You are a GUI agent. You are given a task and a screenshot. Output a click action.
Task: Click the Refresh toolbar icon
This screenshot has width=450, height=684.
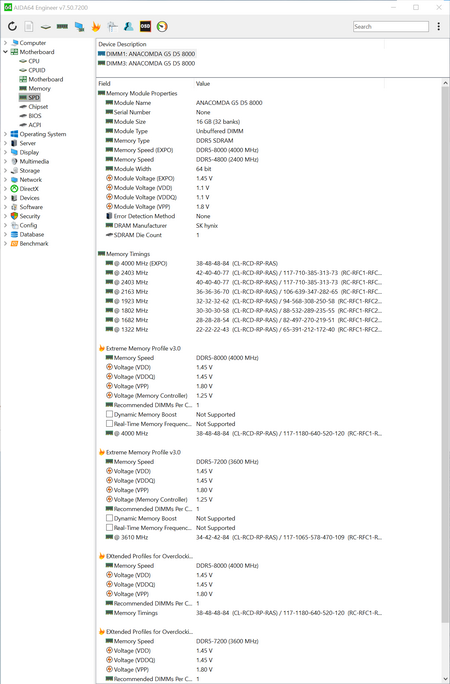[12, 27]
